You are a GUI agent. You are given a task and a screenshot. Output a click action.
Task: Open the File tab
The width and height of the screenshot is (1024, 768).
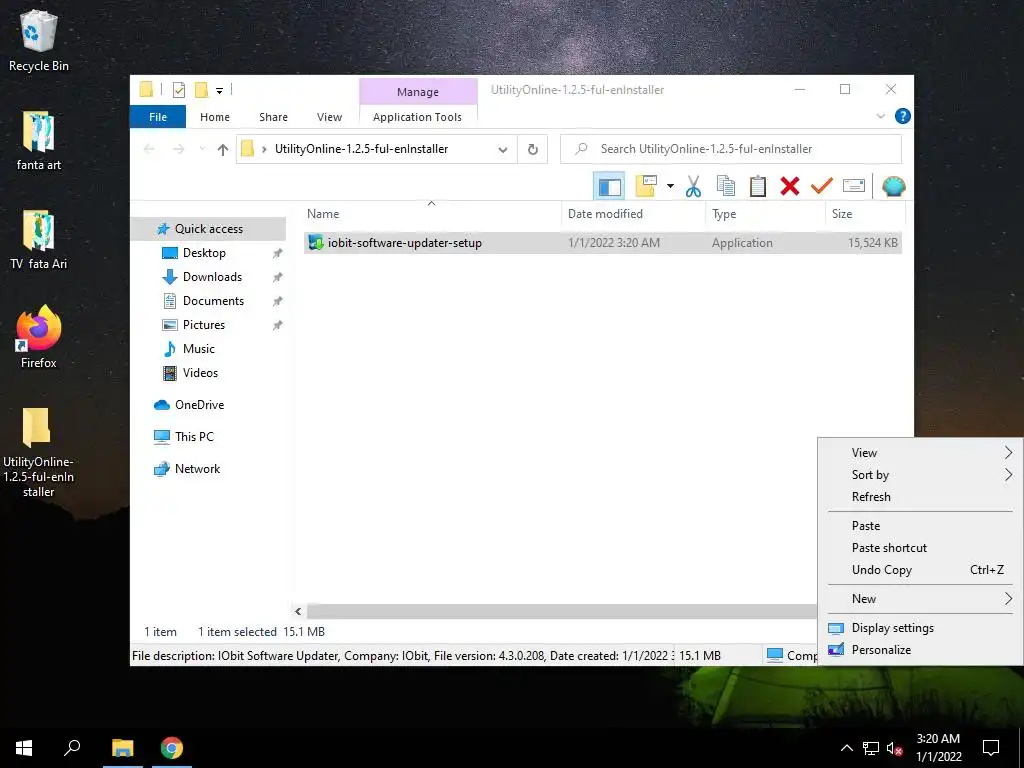point(158,117)
